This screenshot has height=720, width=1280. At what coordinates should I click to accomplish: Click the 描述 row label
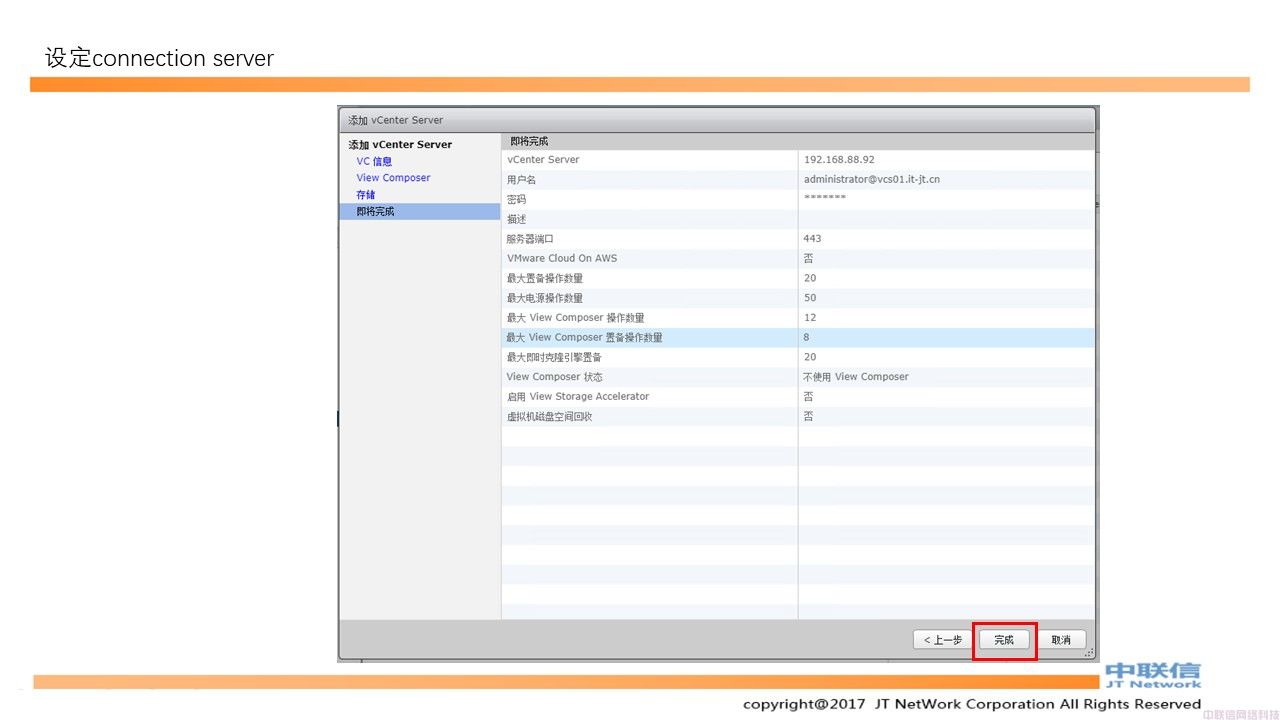[x=516, y=219]
